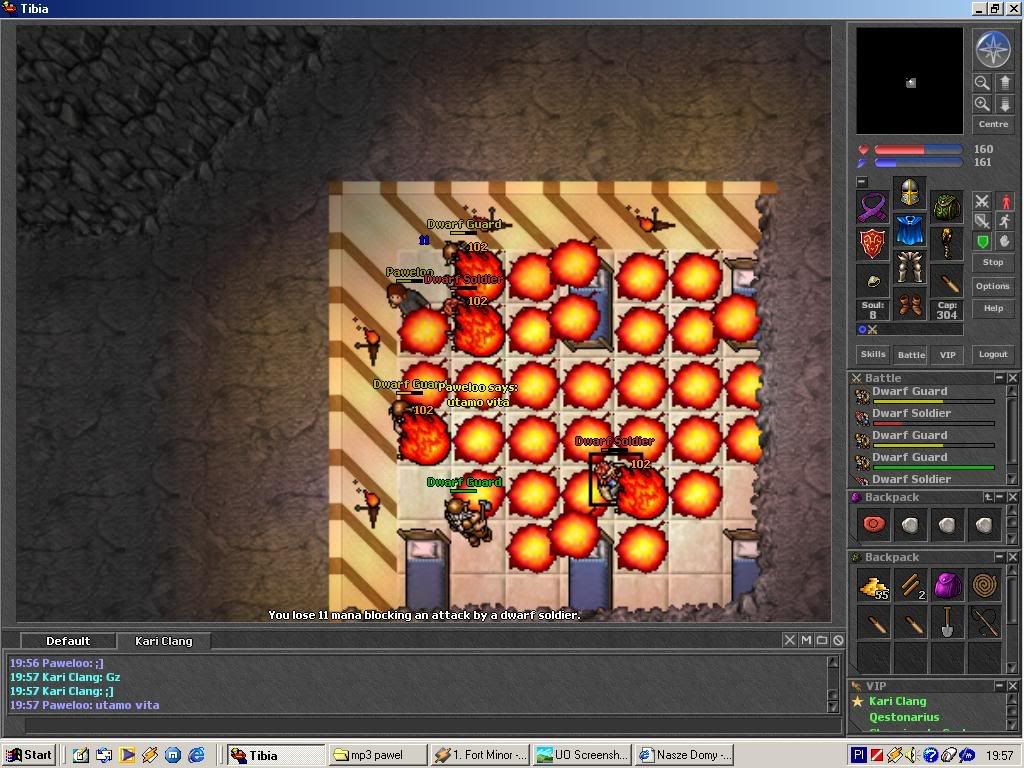The image size is (1024, 768).
Task: Toggle secure mode hand icon
Action: point(1004,242)
